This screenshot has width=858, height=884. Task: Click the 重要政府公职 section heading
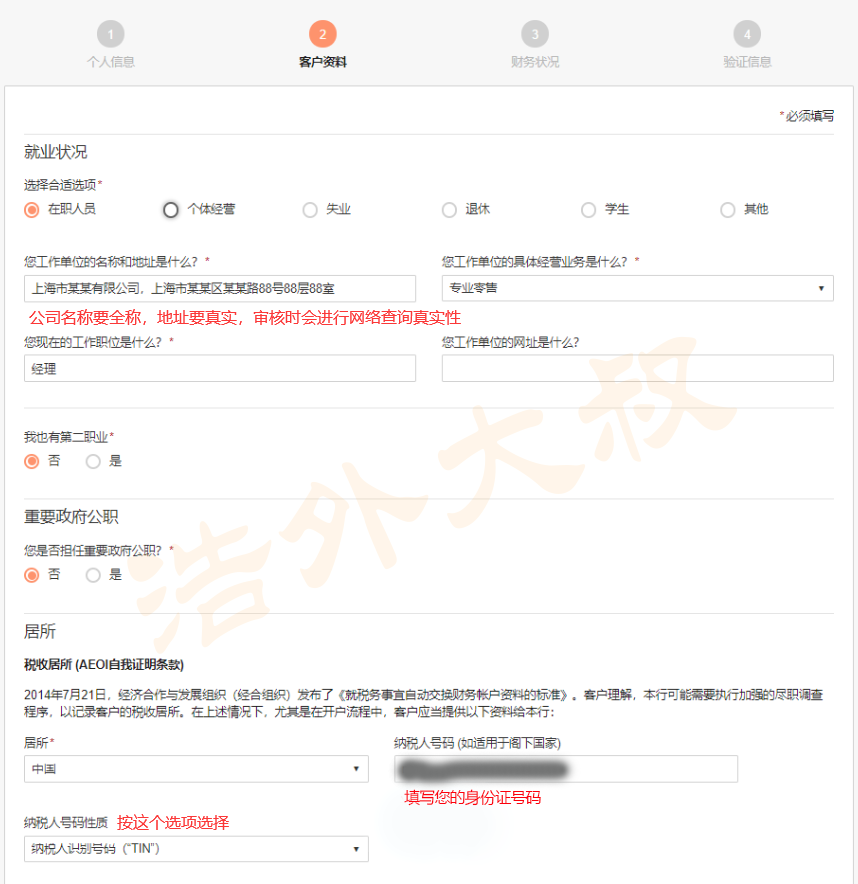point(71,516)
